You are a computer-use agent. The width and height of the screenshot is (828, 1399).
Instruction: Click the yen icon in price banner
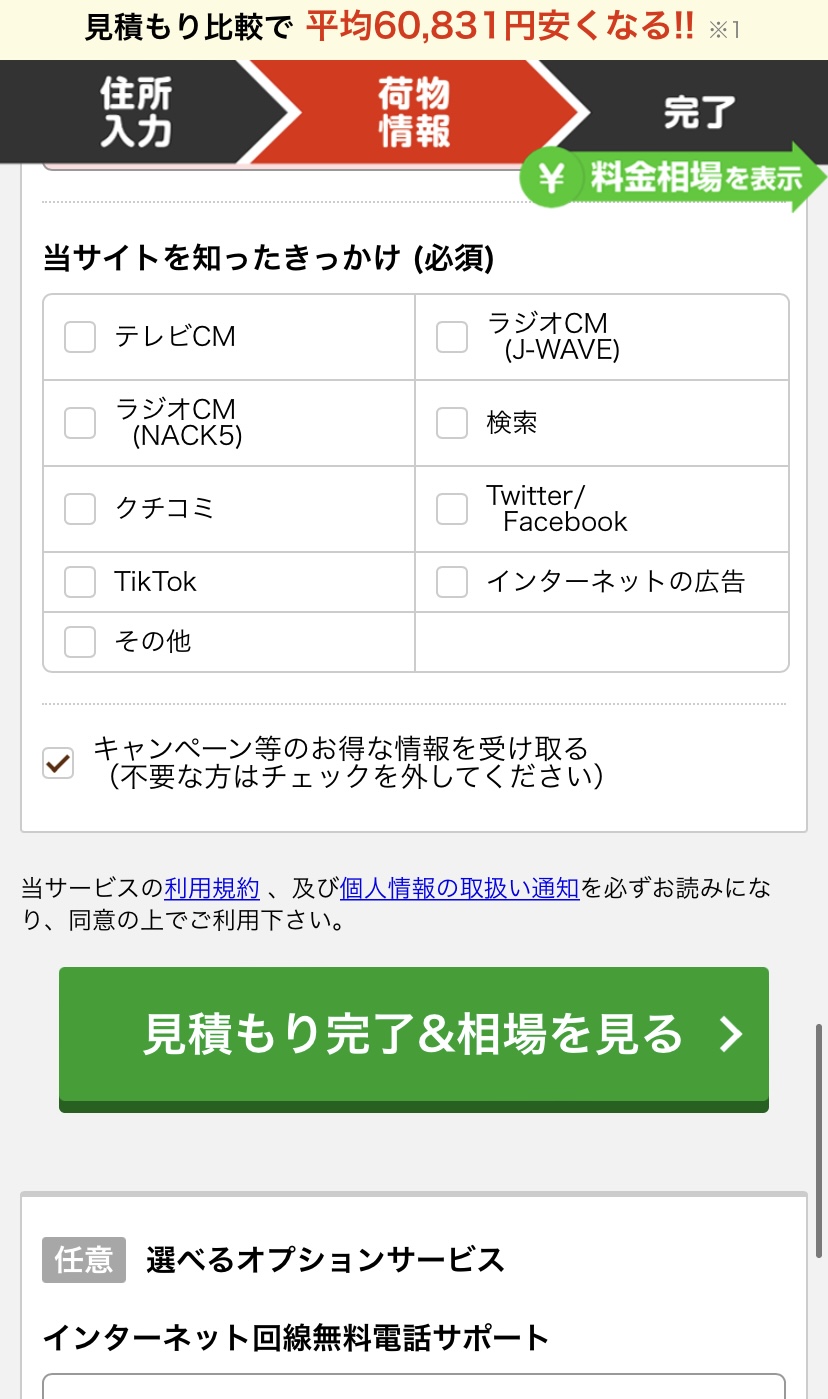(x=551, y=179)
